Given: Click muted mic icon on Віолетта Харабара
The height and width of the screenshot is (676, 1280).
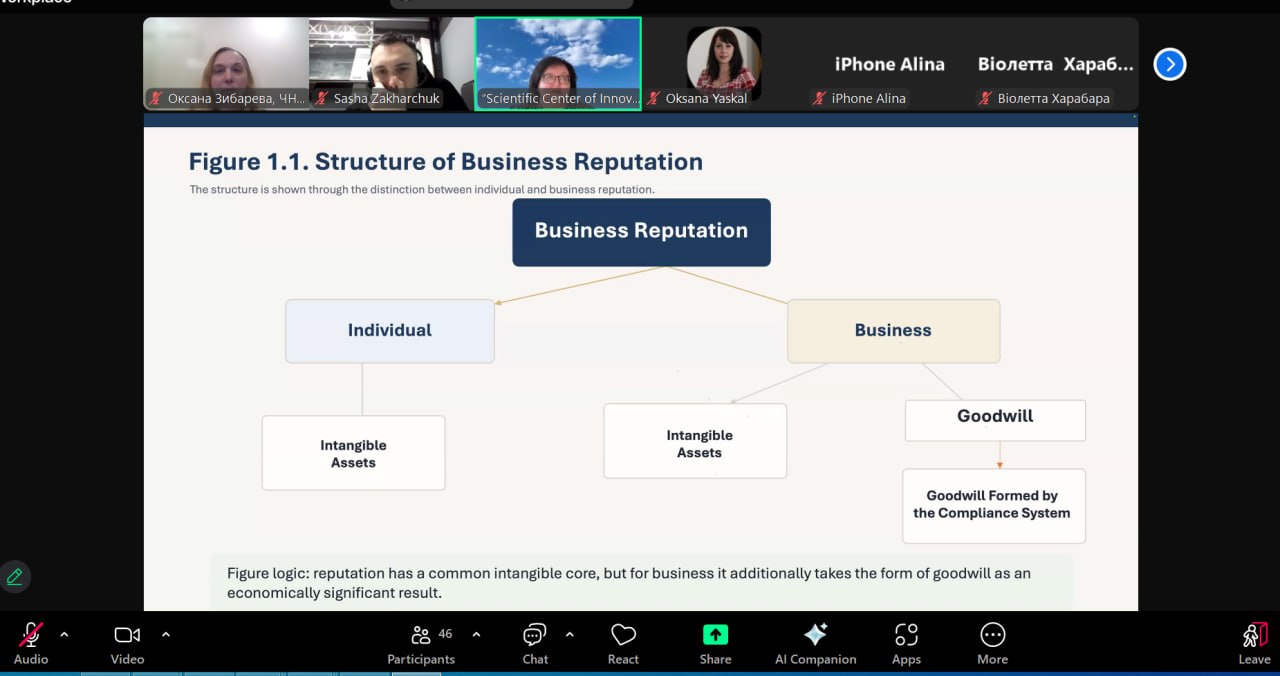Looking at the screenshot, I should tap(986, 98).
